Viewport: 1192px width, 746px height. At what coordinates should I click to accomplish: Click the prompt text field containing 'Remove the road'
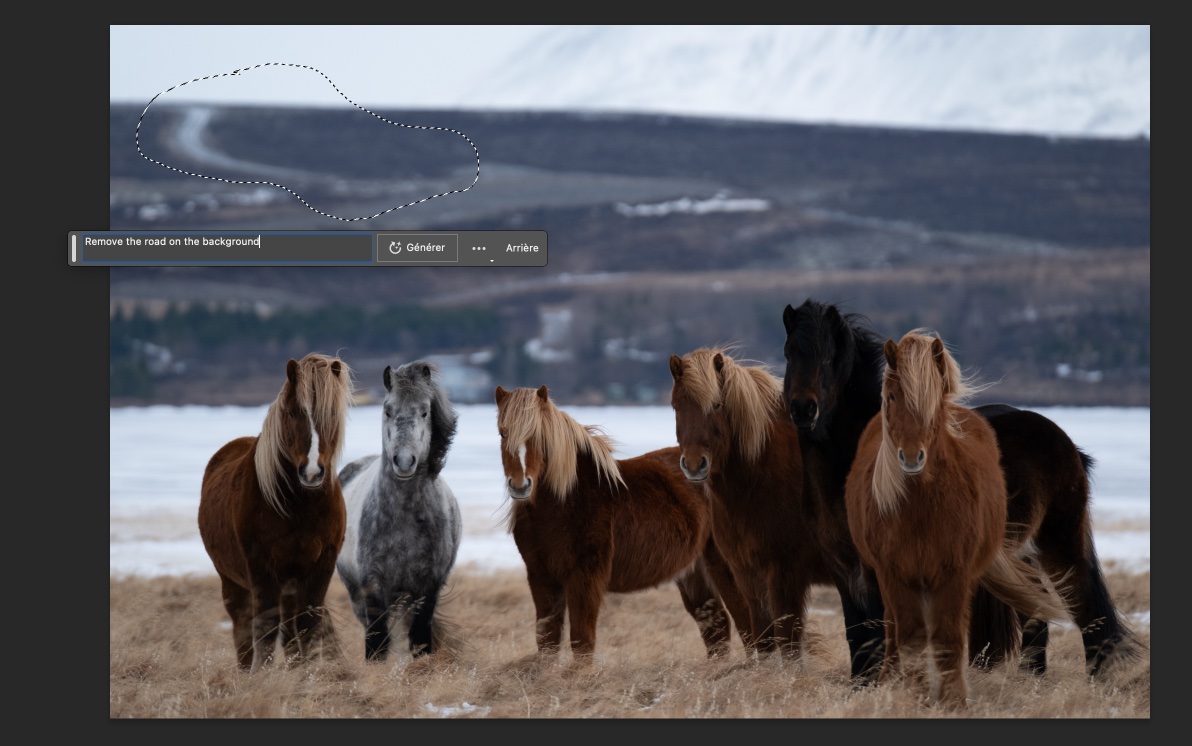pos(226,247)
